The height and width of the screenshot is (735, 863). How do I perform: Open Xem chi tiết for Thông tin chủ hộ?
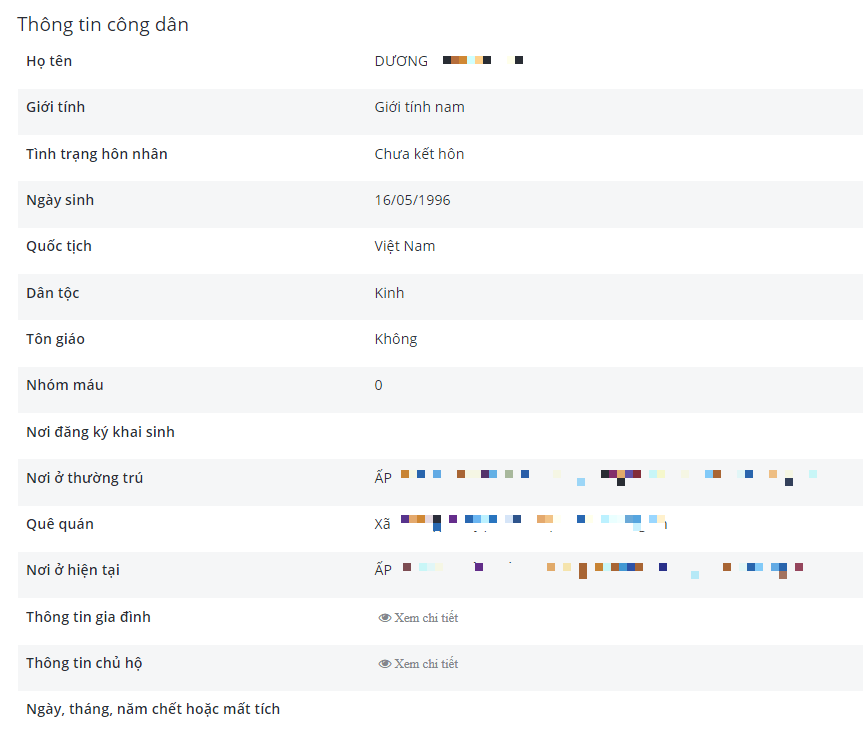426,664
